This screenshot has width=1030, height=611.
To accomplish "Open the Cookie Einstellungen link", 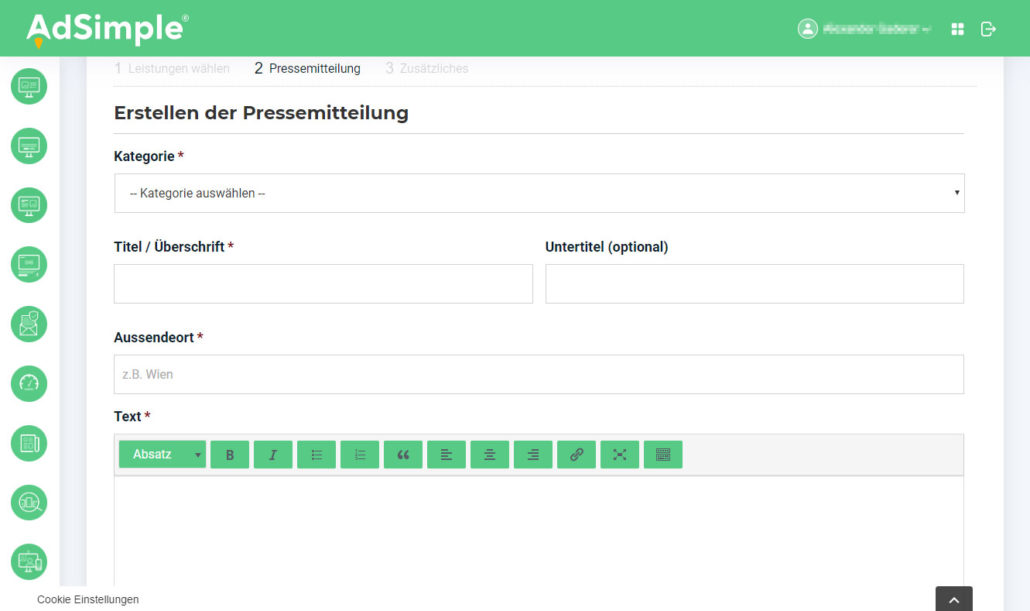I will (87, 599).
